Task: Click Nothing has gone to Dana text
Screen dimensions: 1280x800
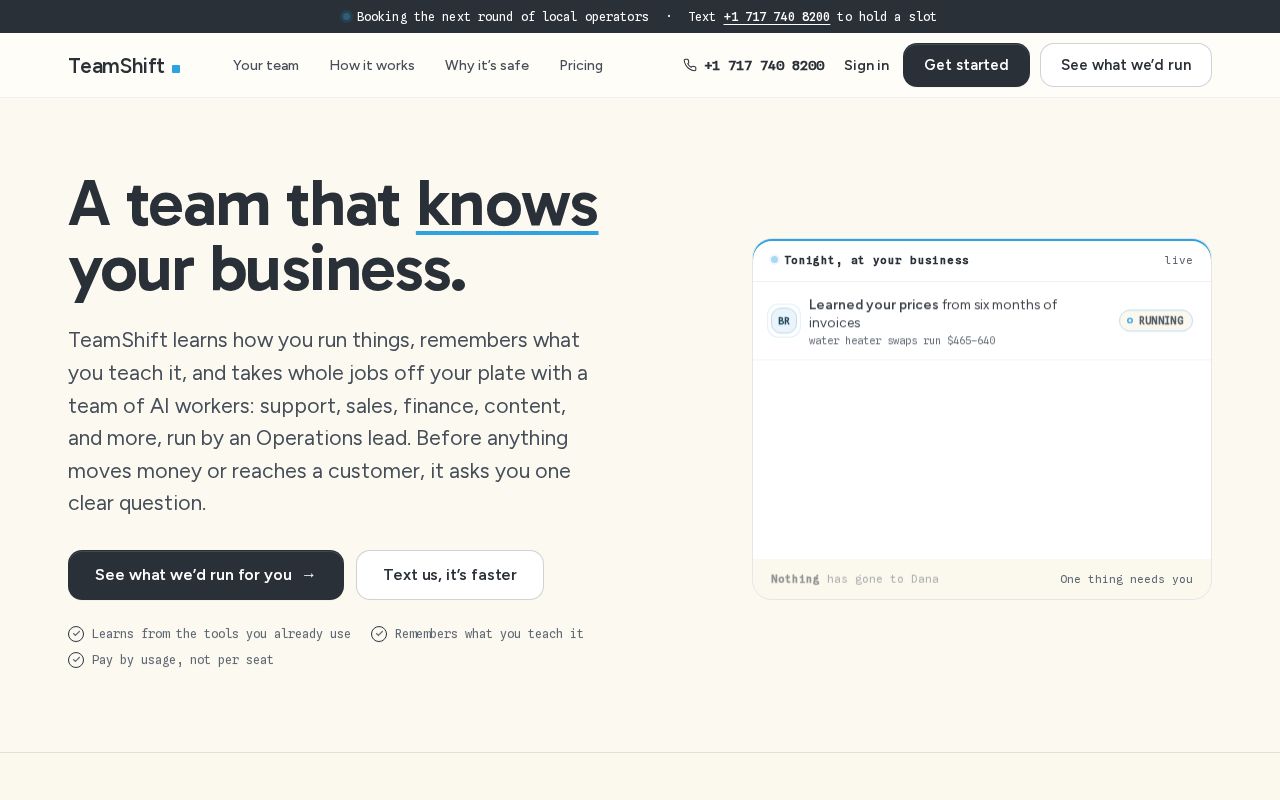Action: [855, 579]
